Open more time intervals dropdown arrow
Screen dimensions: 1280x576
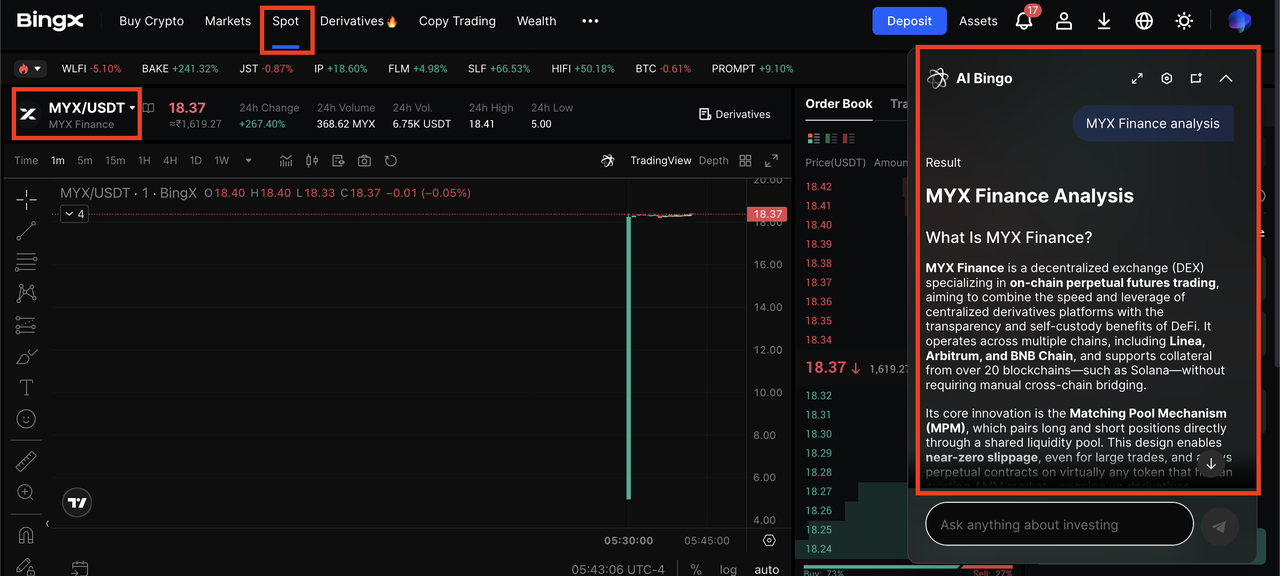pos(248,161)
